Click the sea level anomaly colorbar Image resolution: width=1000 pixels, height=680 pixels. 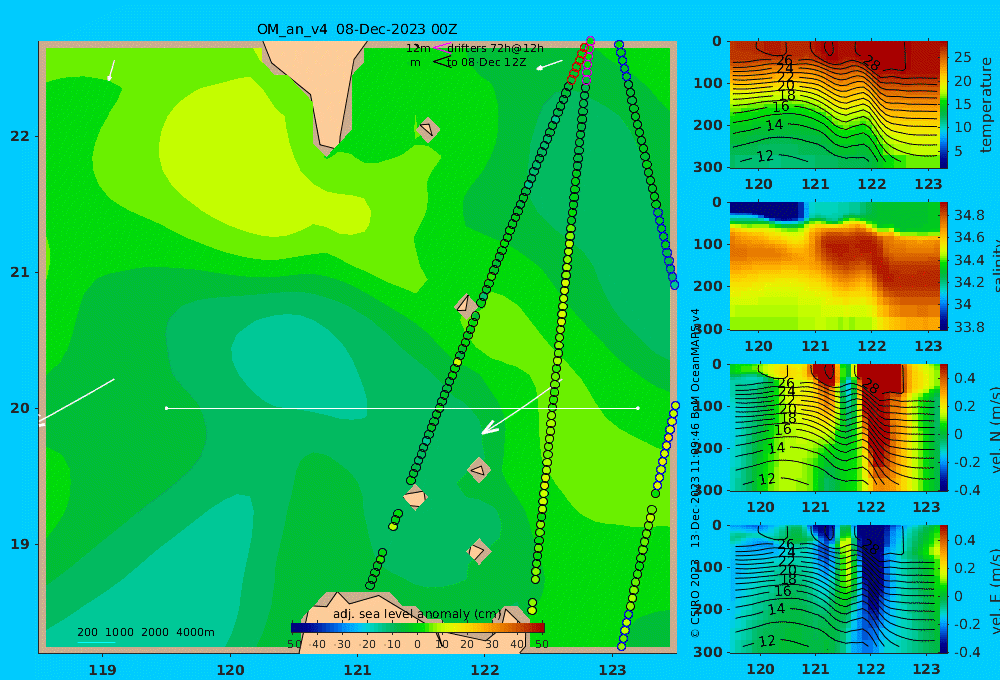coord(418,628)
